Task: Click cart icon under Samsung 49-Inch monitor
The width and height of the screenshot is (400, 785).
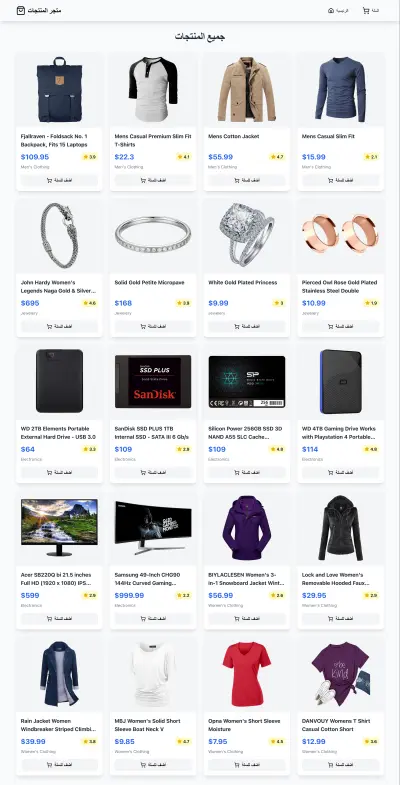Action: coord(143,619)
